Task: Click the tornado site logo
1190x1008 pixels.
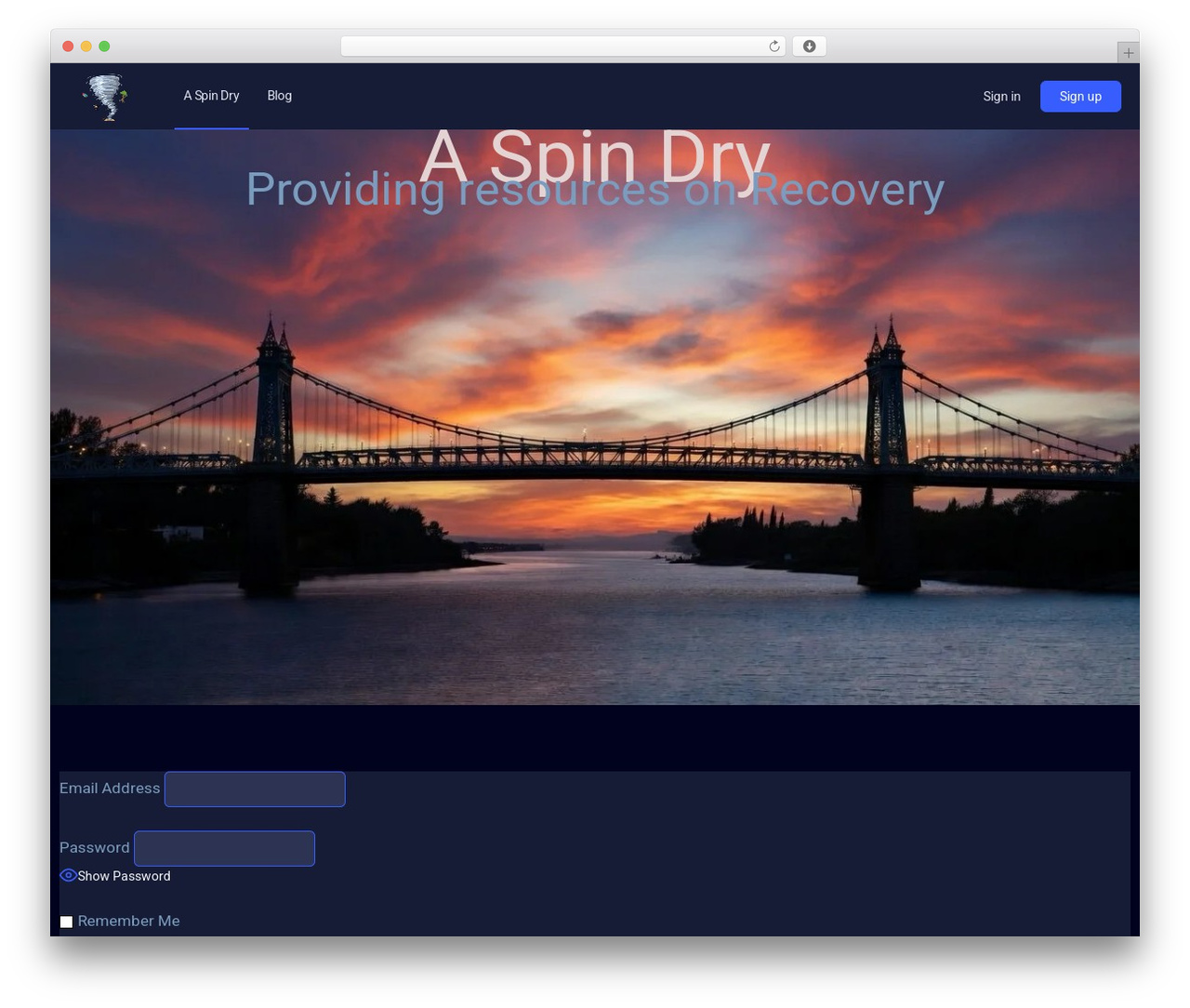Action: (105, 97)
